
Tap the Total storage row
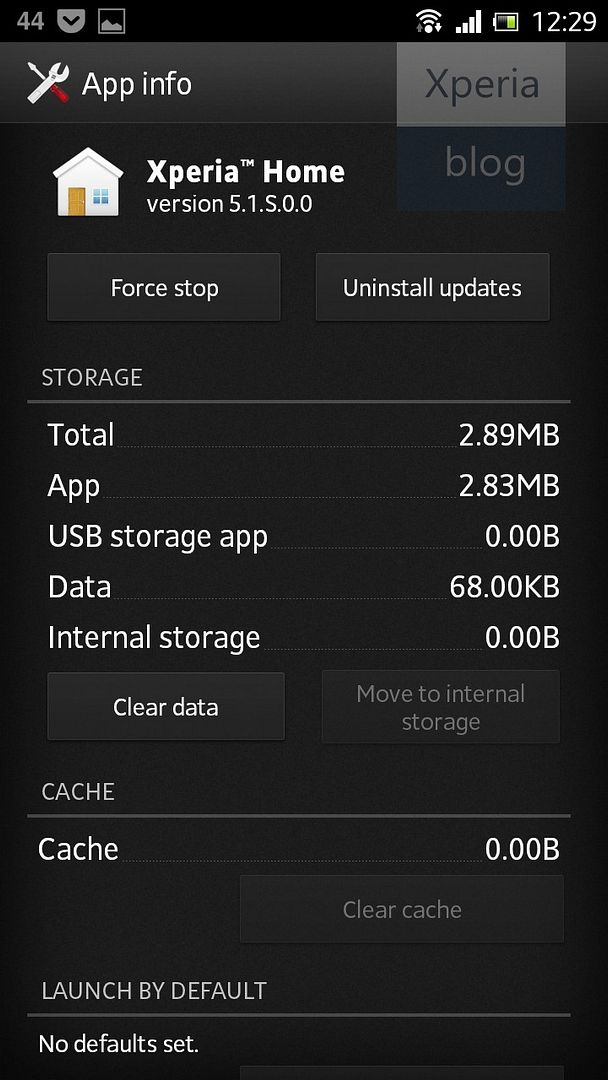(x=303, y=435)
